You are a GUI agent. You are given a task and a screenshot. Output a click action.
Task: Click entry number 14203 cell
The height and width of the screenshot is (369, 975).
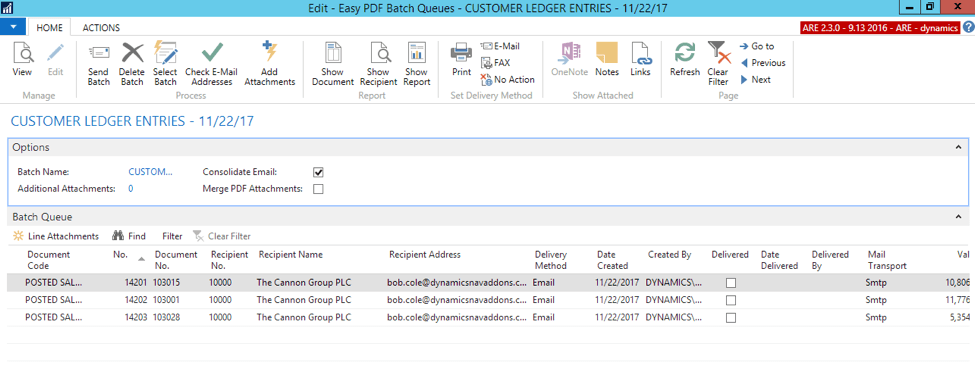[x=136, y=317]
